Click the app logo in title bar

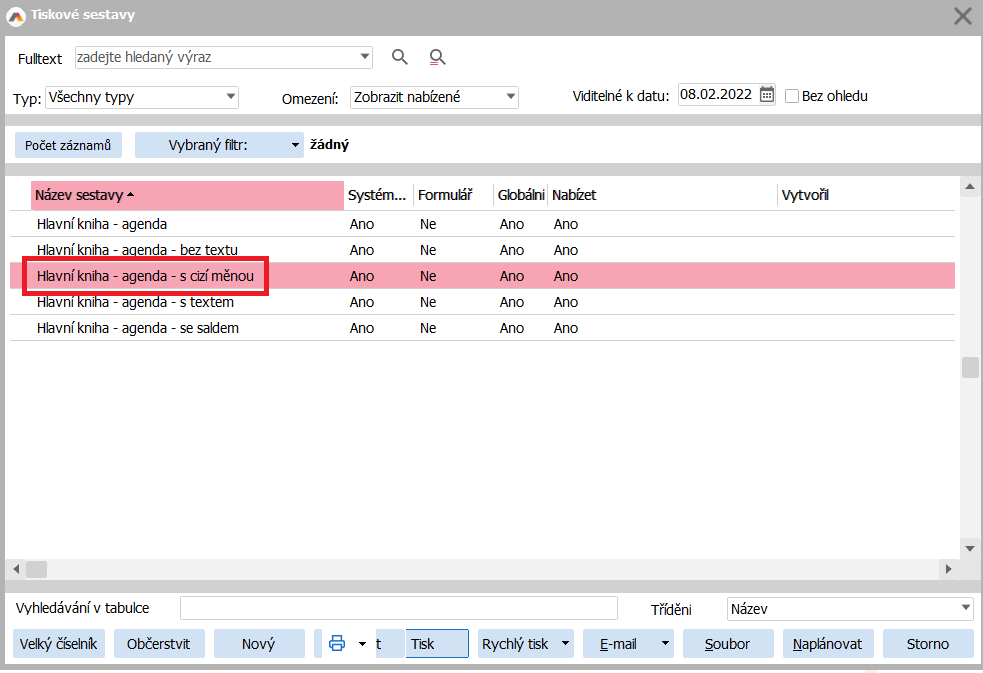click(15, 15)
